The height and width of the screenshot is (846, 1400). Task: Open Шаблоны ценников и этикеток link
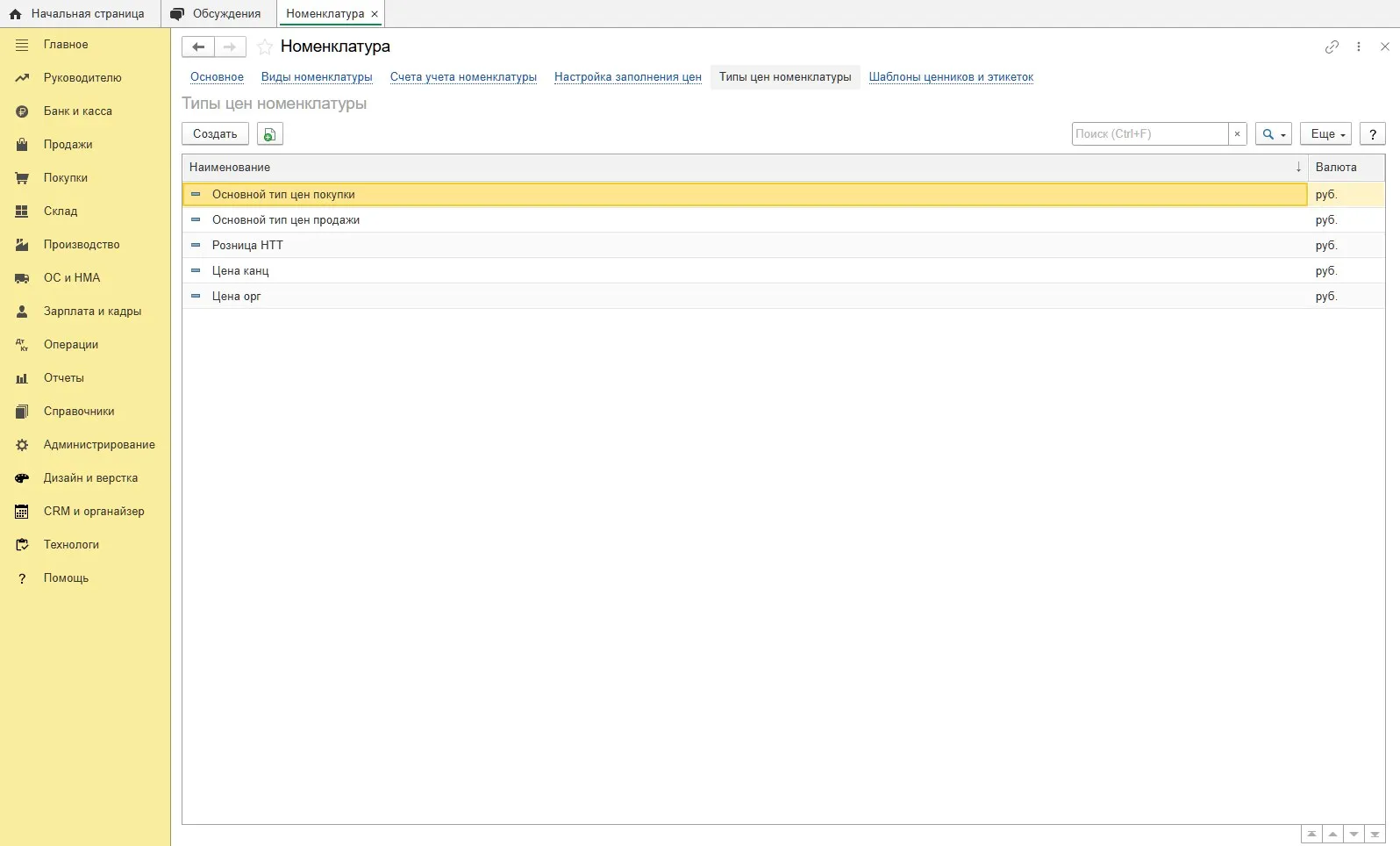tap(951, 77)
